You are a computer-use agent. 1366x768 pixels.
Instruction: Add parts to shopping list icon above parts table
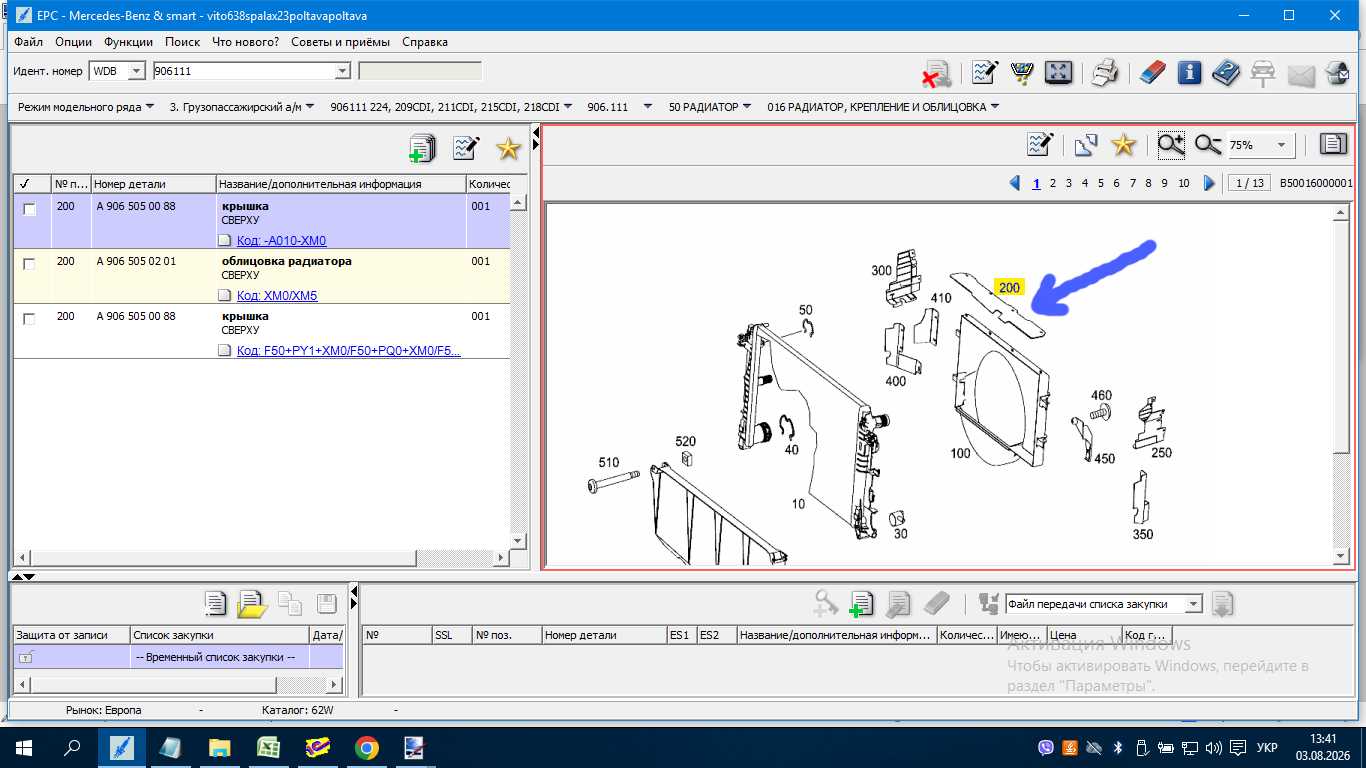423,148
